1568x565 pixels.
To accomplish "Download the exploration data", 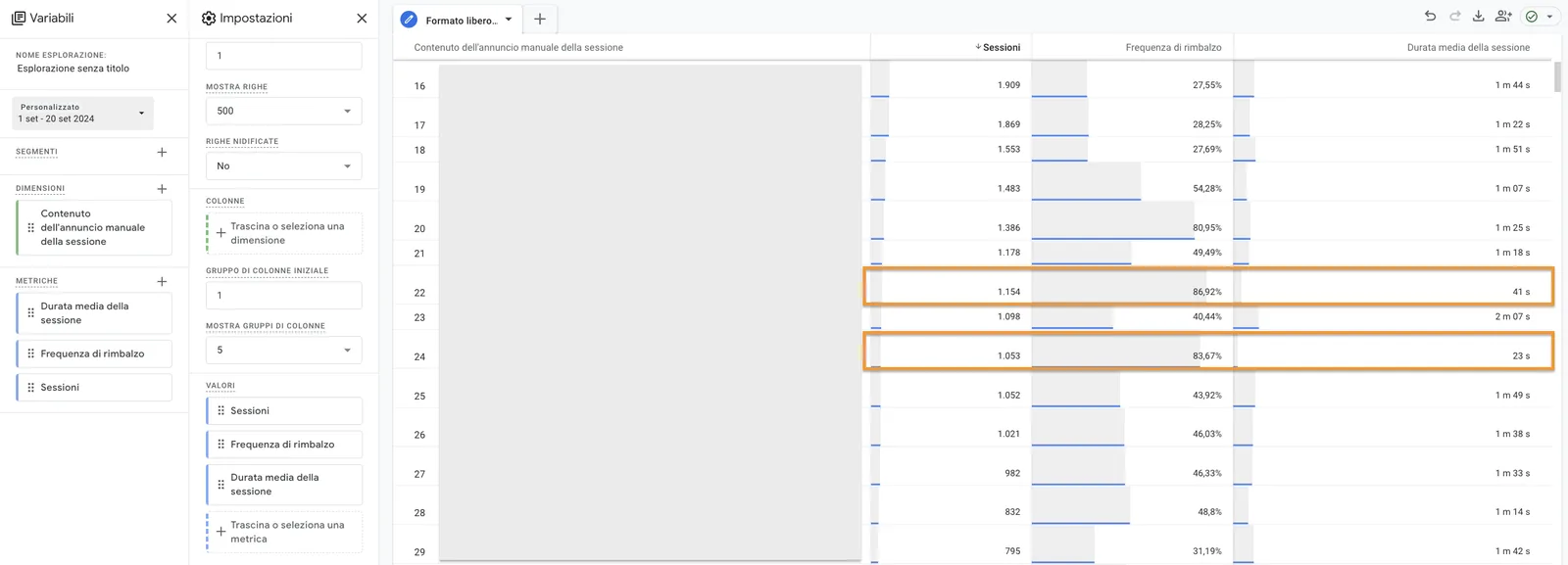I will (x=1478, y=16).
